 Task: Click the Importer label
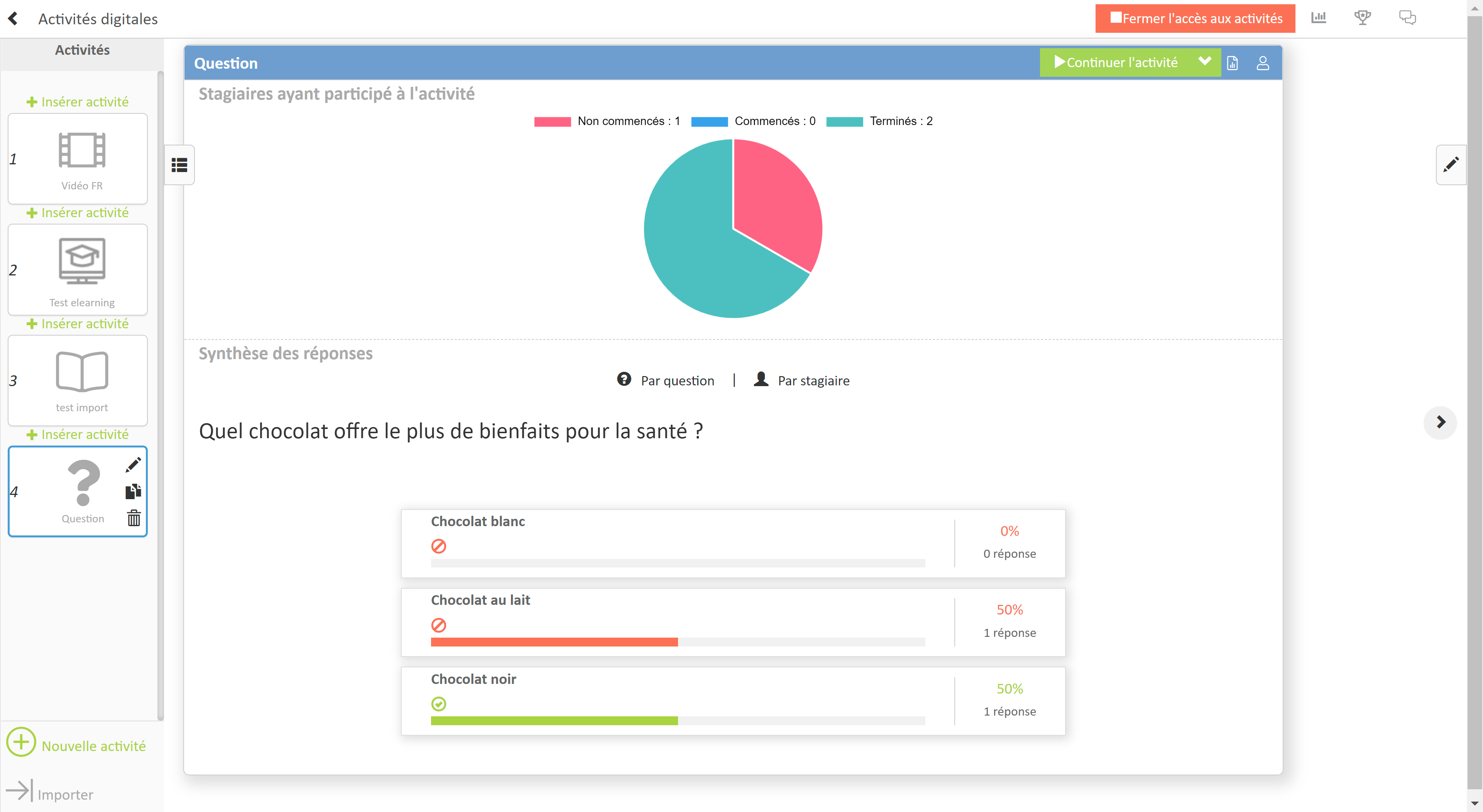(x=65, y=795)
